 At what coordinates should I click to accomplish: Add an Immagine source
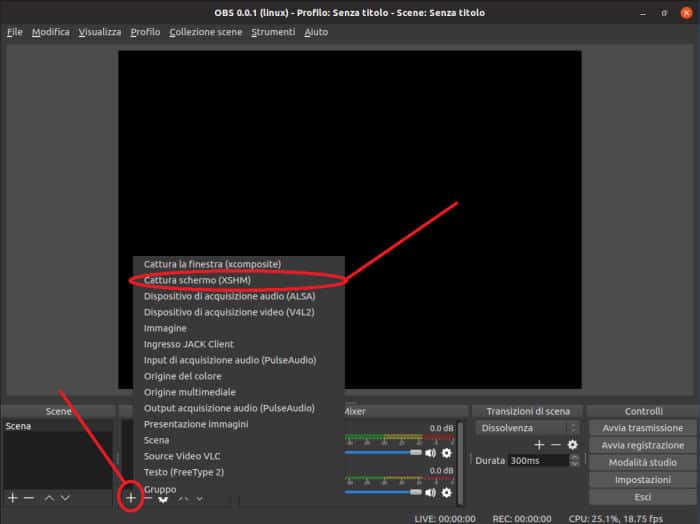click(239, 329)
